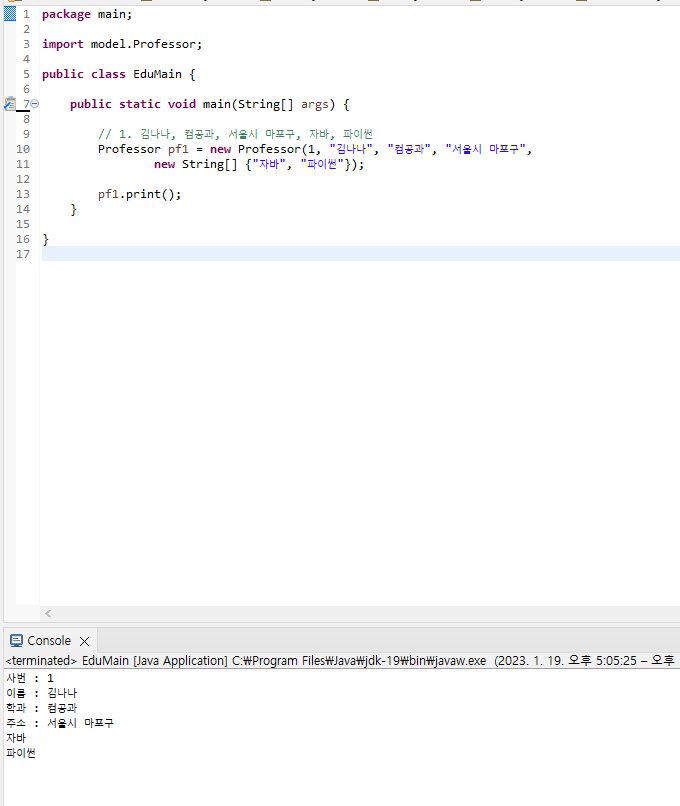Click string "컴공과" in constructor call
This screenshot has height=806, width=680.
[x=409, y=149]
